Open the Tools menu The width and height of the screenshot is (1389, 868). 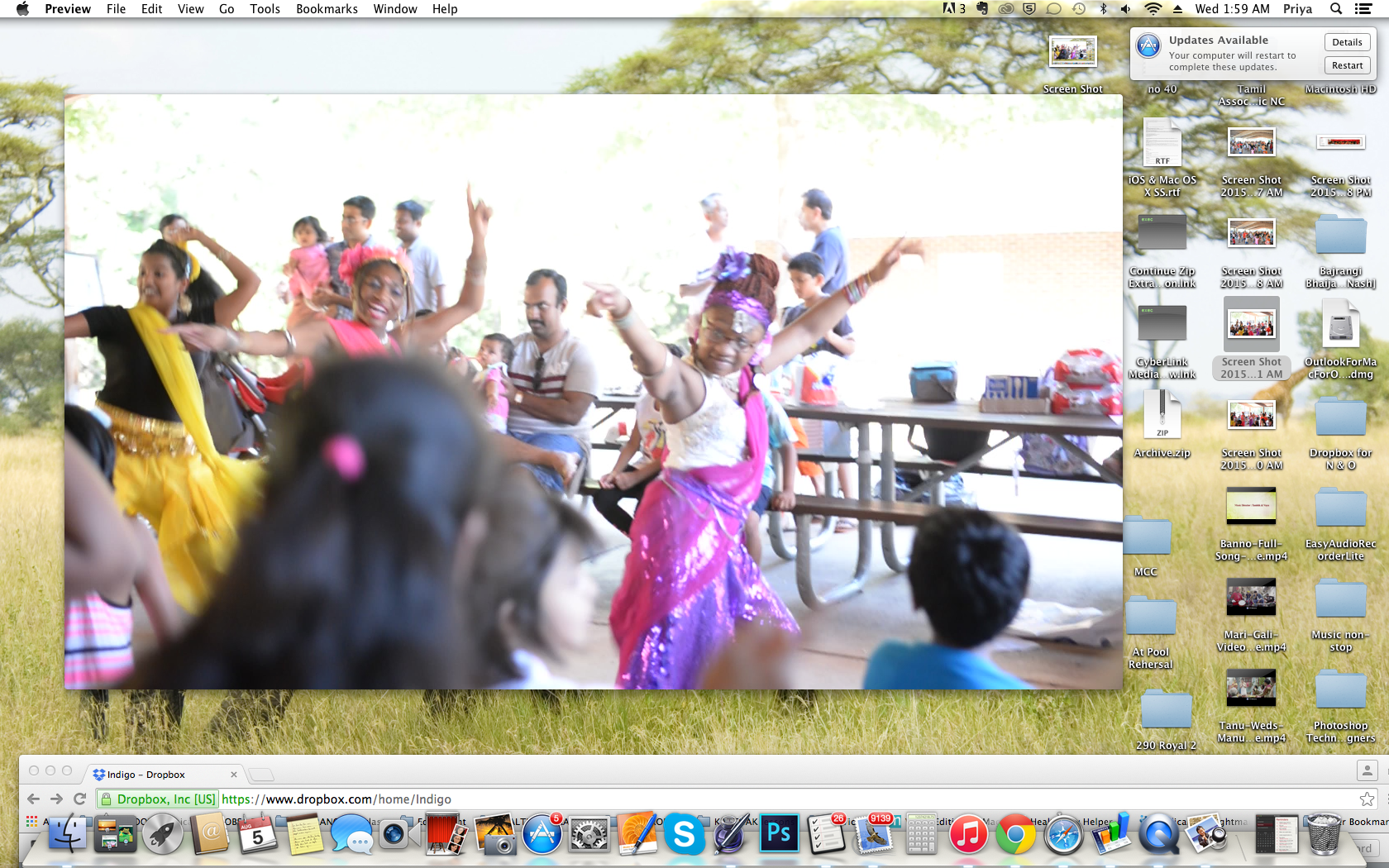(x=265, y=9)
